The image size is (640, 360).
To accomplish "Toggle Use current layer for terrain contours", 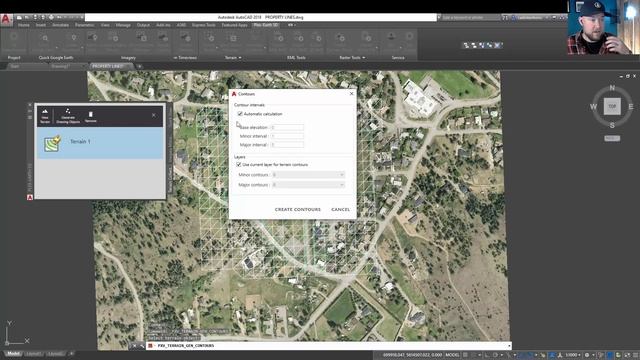I will pos(239,164).
